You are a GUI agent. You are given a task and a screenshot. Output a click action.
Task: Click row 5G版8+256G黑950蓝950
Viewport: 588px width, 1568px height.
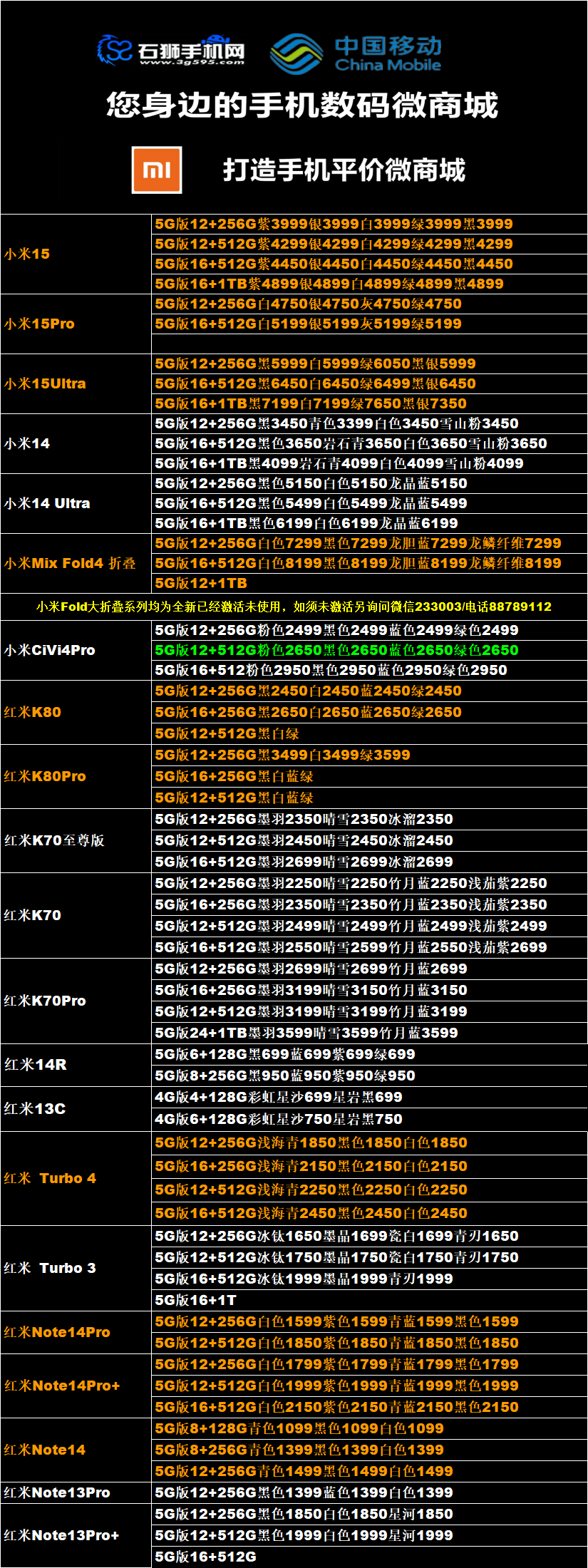pos(369,1076)
